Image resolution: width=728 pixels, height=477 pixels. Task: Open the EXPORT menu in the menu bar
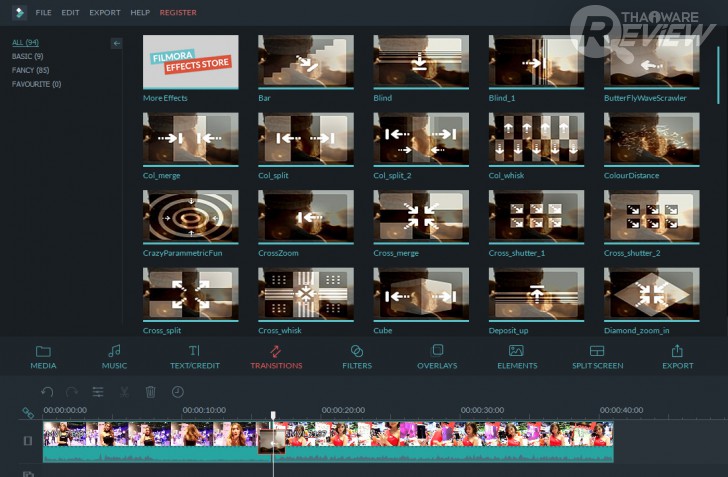(x=105, y=13)
